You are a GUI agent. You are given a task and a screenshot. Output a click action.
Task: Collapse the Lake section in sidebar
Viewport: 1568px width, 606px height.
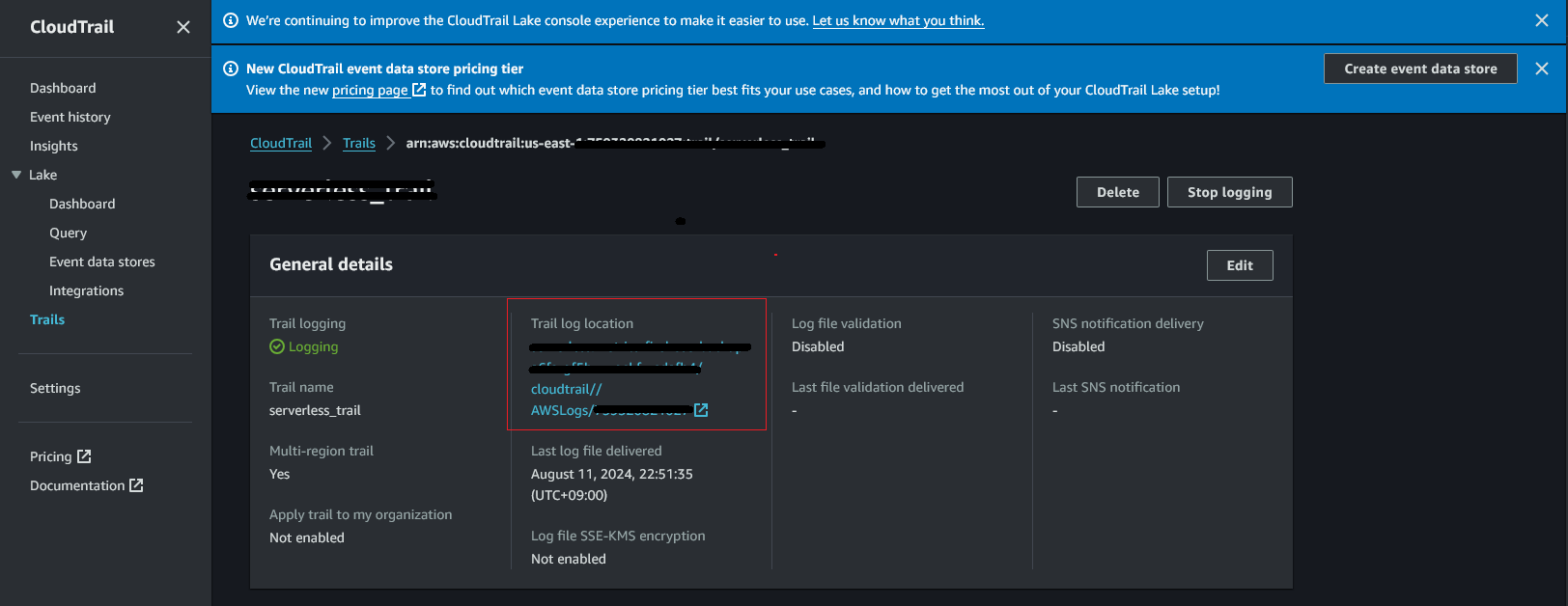(16, 175)
